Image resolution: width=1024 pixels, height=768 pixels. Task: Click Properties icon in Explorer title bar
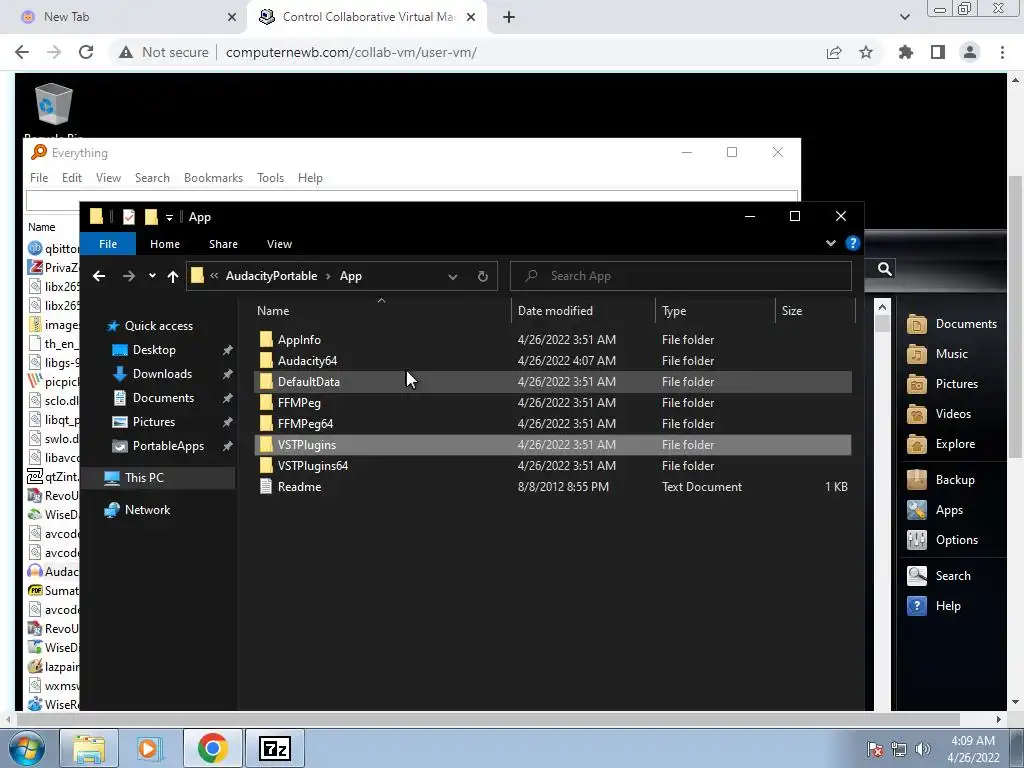click(x=129, y=217)
